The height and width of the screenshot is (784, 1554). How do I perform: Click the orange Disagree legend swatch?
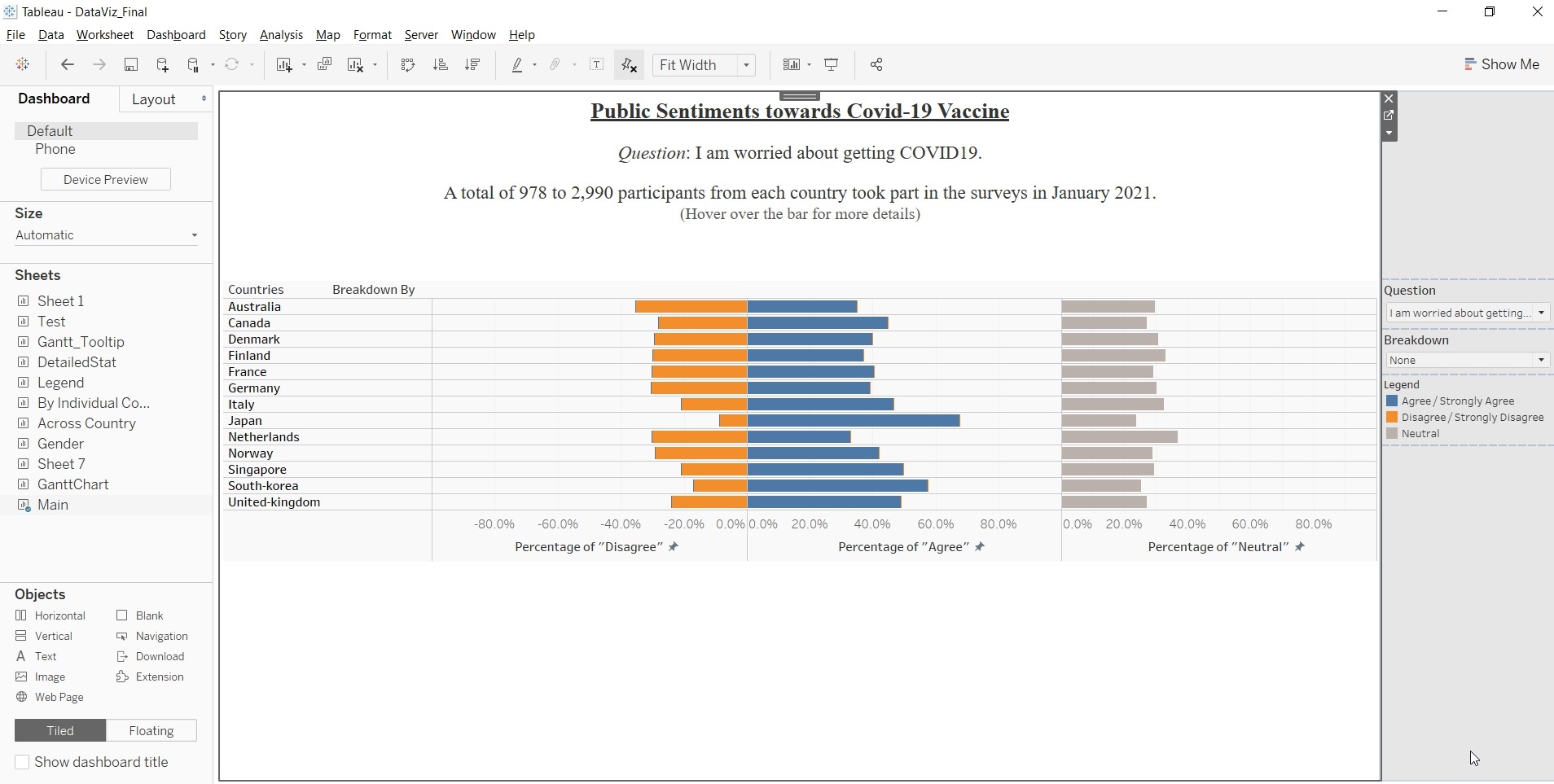(1392, 418)
